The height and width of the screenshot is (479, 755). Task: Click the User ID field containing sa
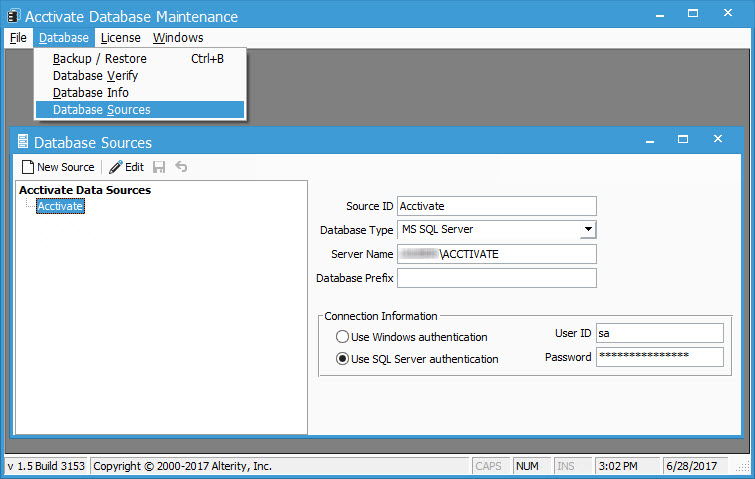(660, 333)
